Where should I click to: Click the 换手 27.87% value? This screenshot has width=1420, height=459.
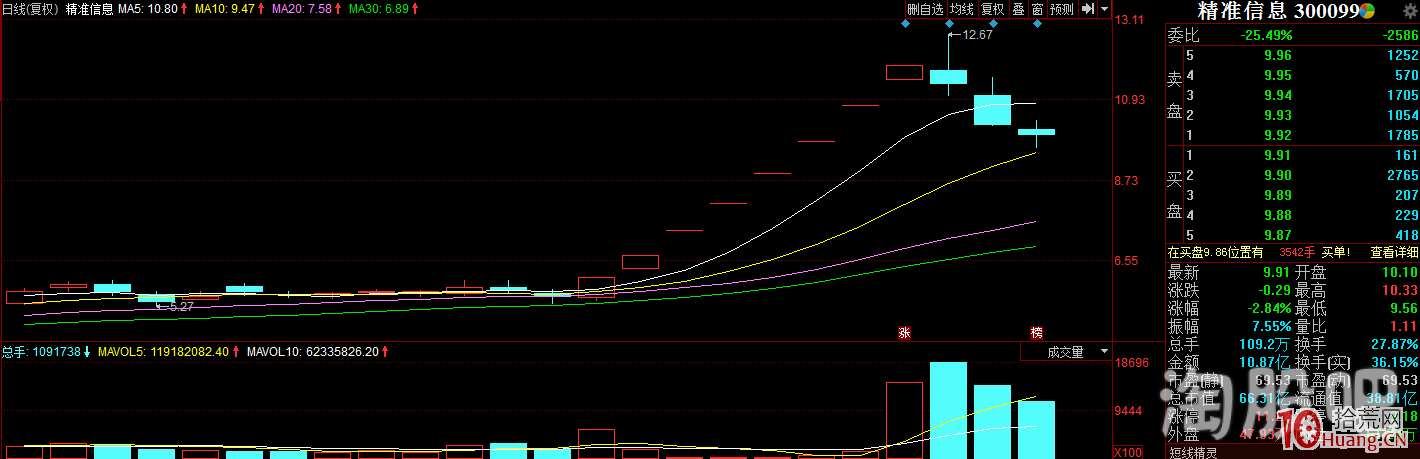[1393, 344]
